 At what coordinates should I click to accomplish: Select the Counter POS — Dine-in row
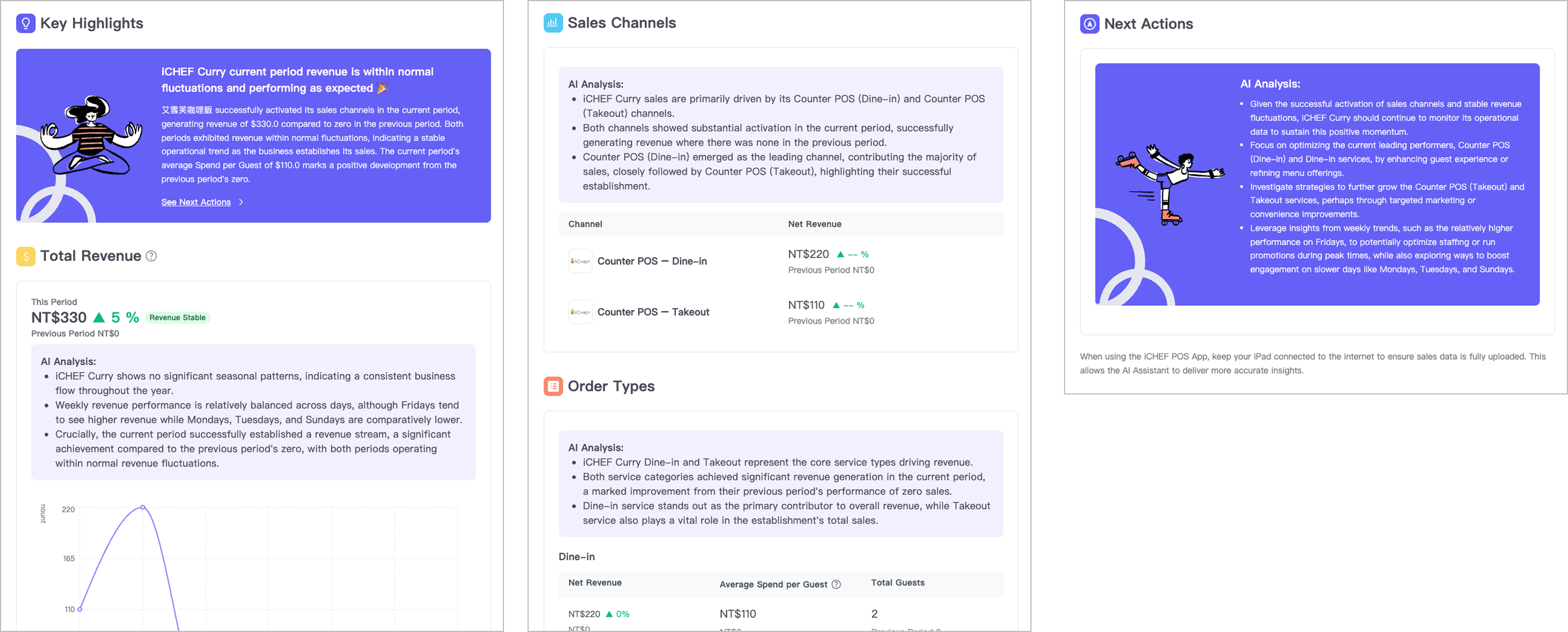[x=651, y=261]
